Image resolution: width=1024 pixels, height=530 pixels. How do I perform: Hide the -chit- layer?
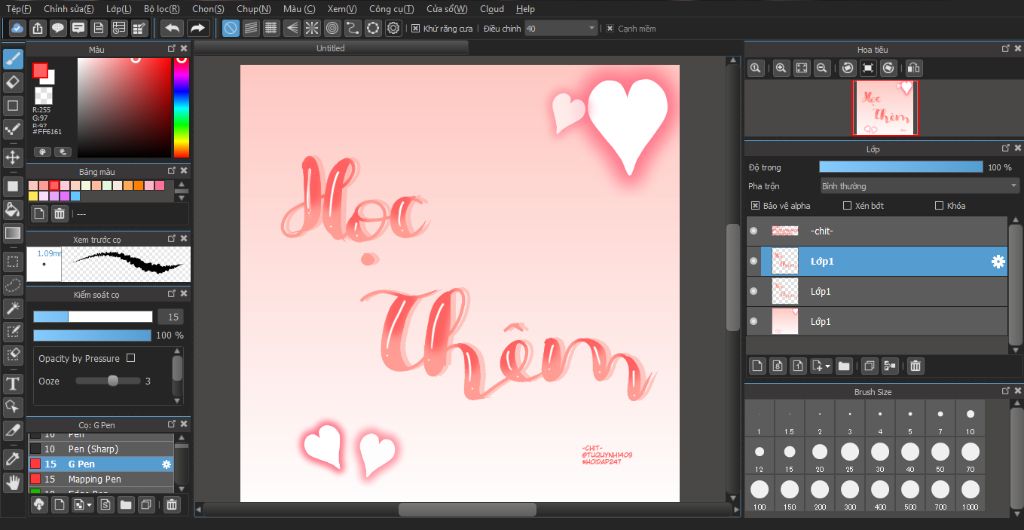click(754, 231)
